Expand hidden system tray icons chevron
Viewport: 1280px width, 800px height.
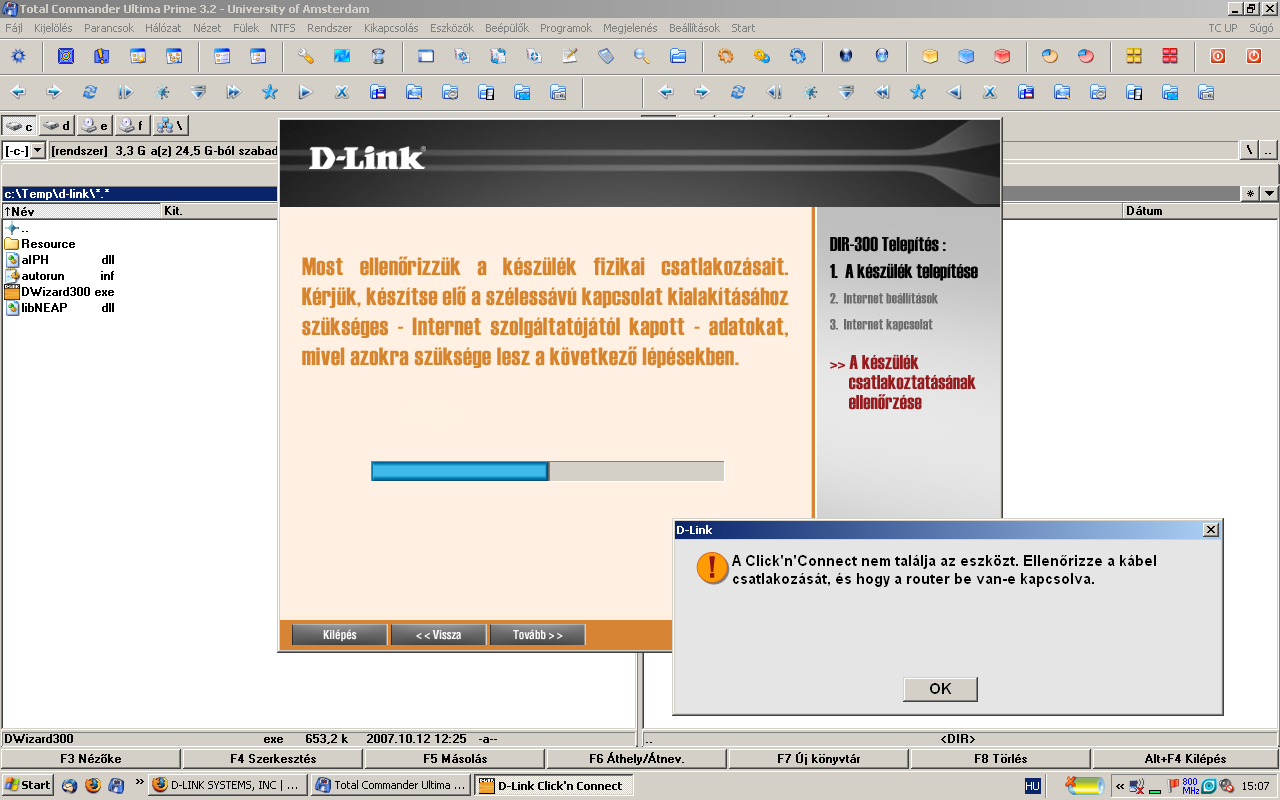(x=1120, y=786)
